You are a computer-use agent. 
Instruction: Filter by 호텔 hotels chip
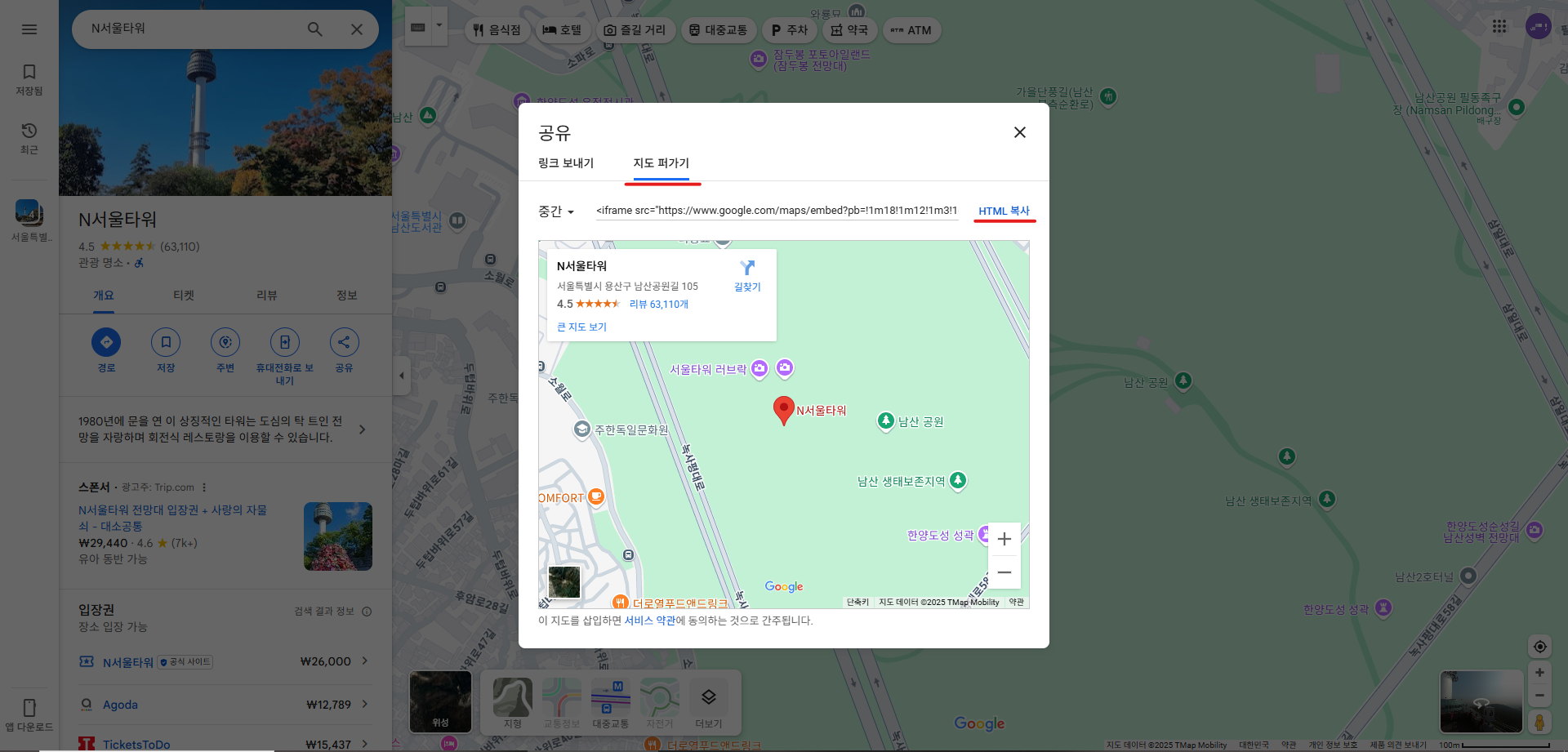click(562, 30)
